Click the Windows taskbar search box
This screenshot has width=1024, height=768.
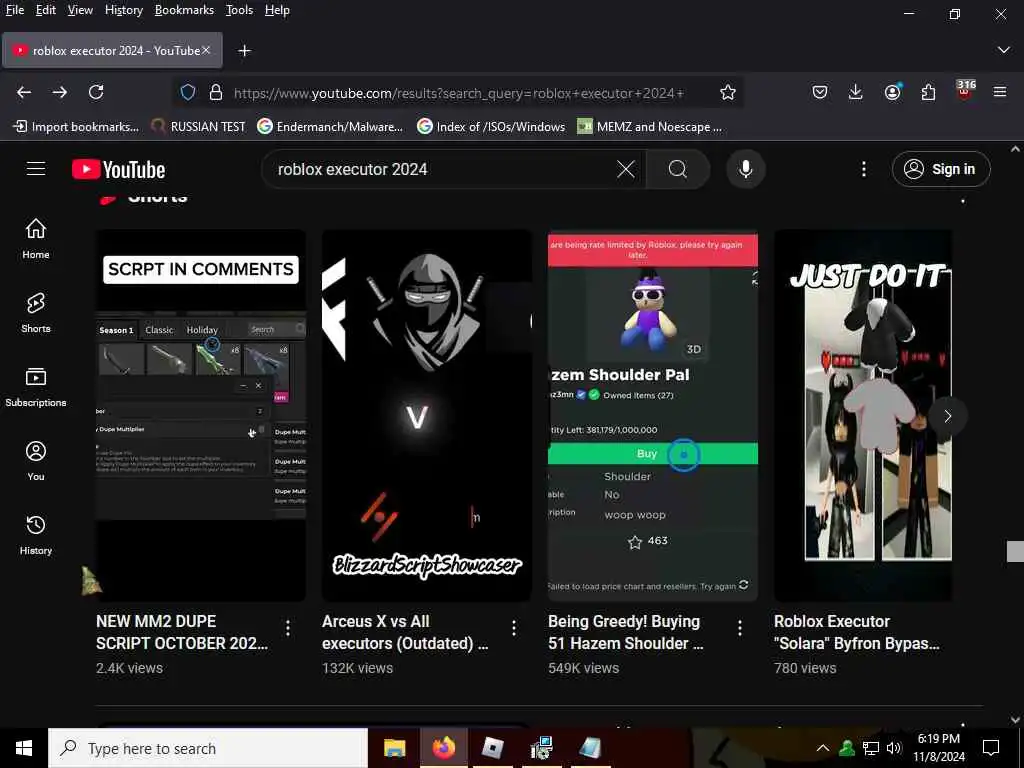(208, 748)
